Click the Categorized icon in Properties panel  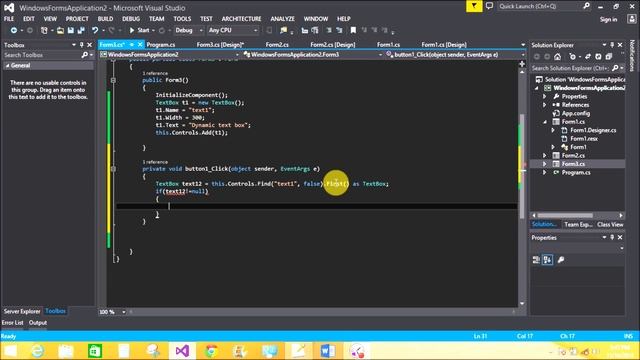(x=536, y=260)
